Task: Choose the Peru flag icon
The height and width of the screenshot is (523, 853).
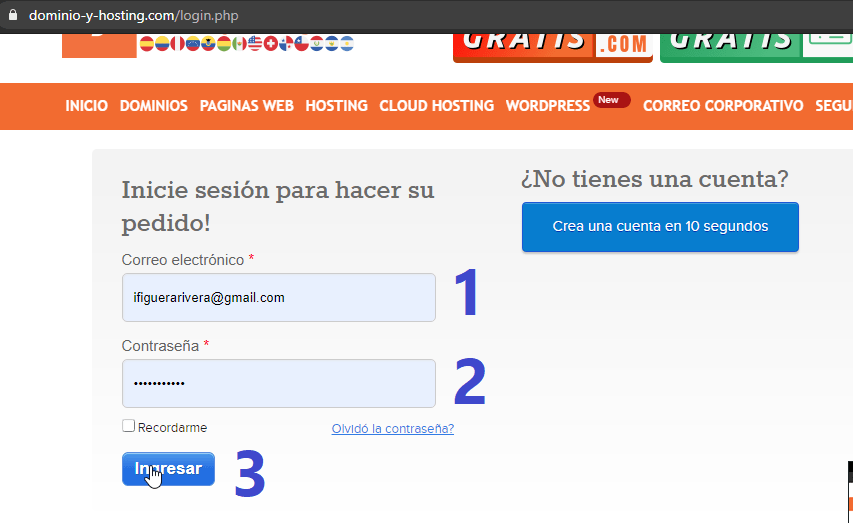Action: tap(177, 44)
